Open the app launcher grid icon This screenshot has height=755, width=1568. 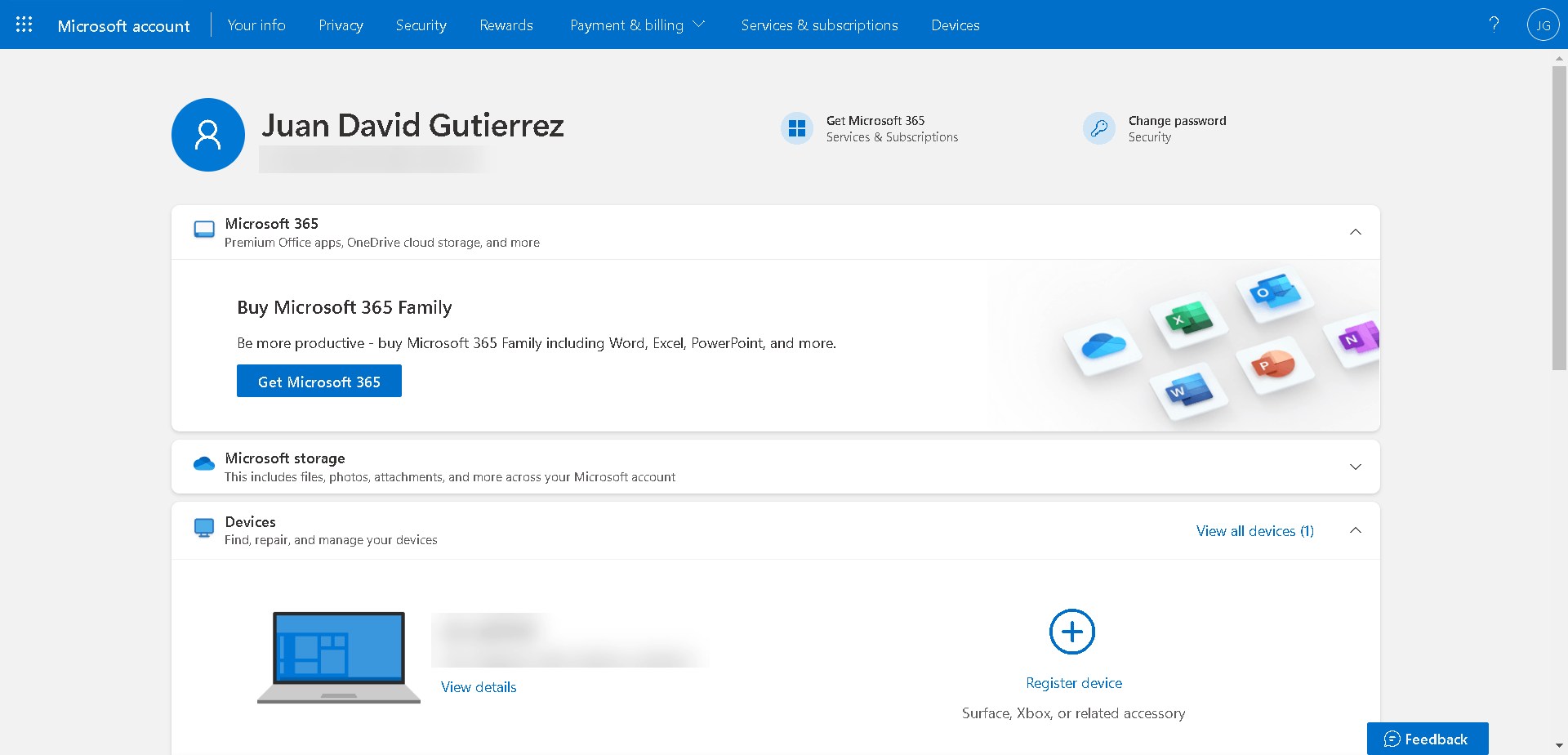click(x=24, y=25)
